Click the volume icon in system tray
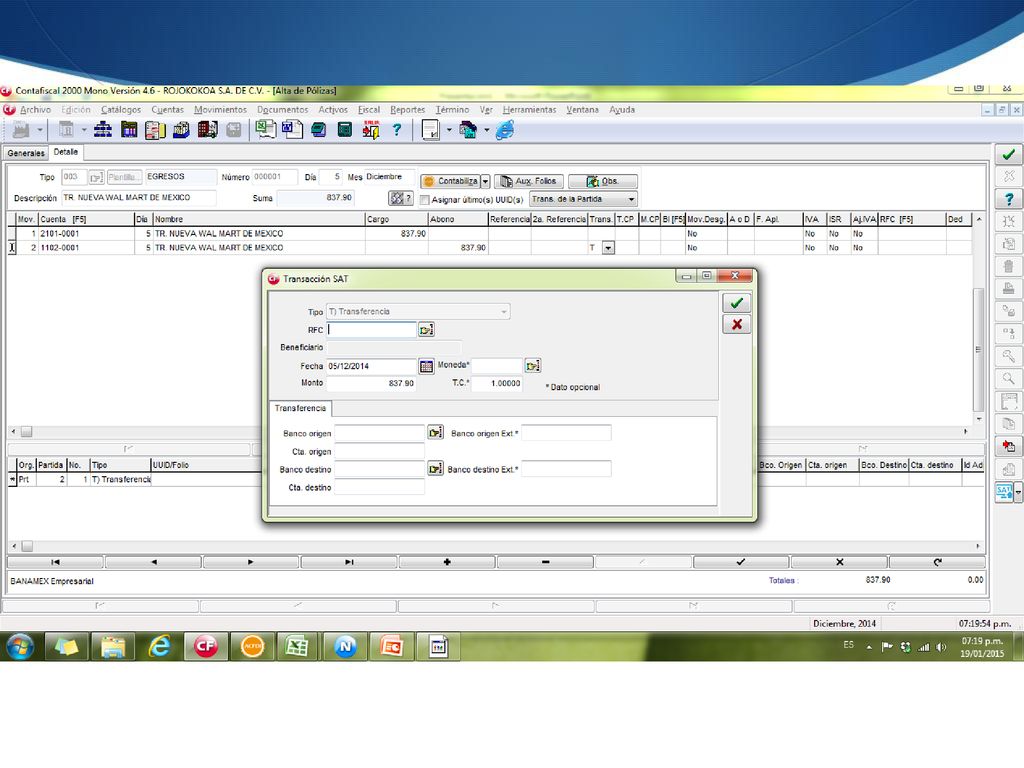The width and height of the screenshot is (1024, 768). 941,647
